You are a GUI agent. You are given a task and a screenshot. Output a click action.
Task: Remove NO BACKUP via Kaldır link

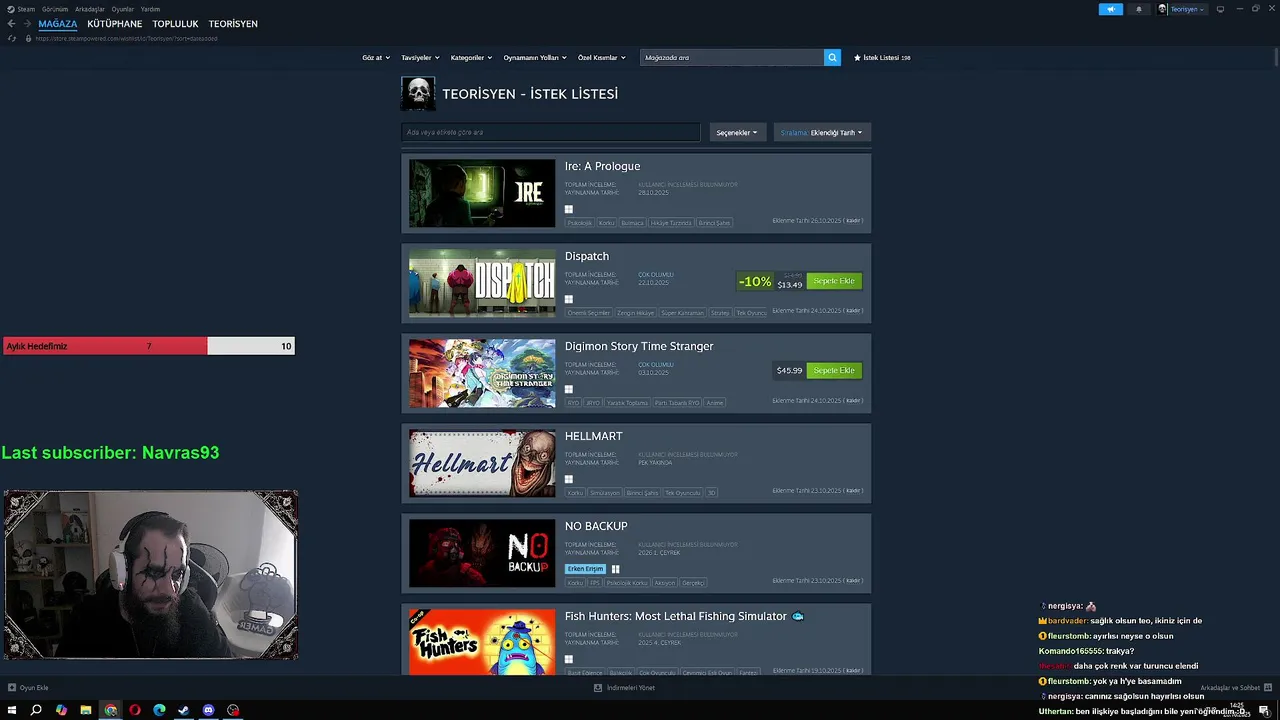coord(853,581)
